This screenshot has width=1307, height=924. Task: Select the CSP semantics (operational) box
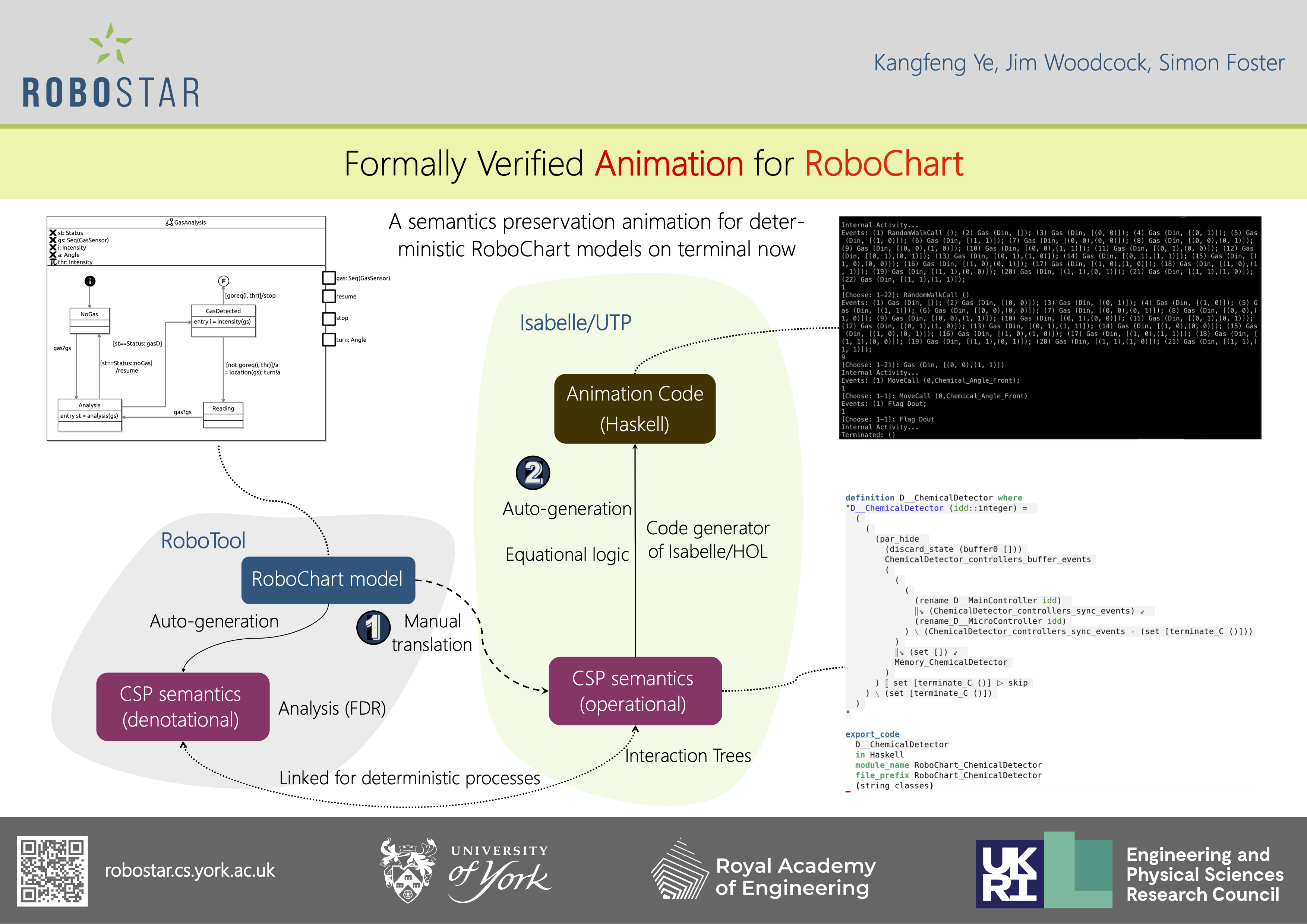(x=635, y=691)
